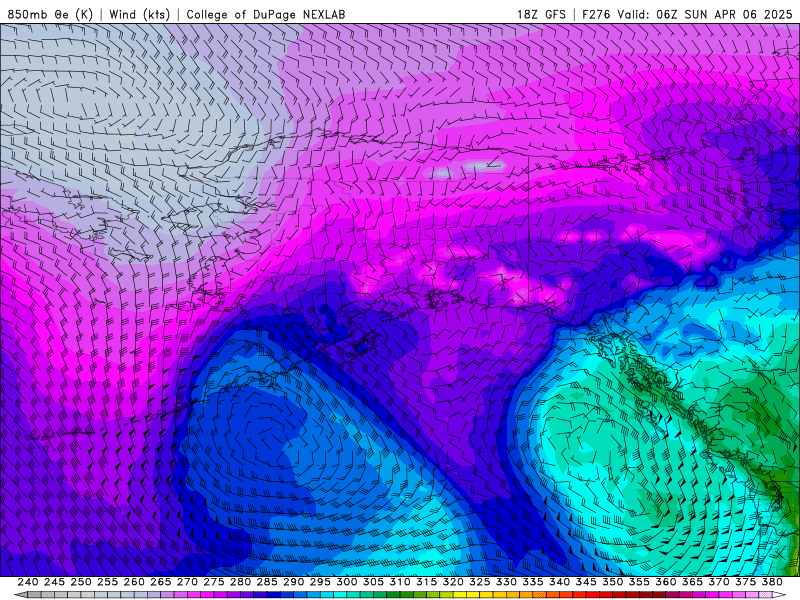
Task: Select legend value 330
Action: click(506, 582)
